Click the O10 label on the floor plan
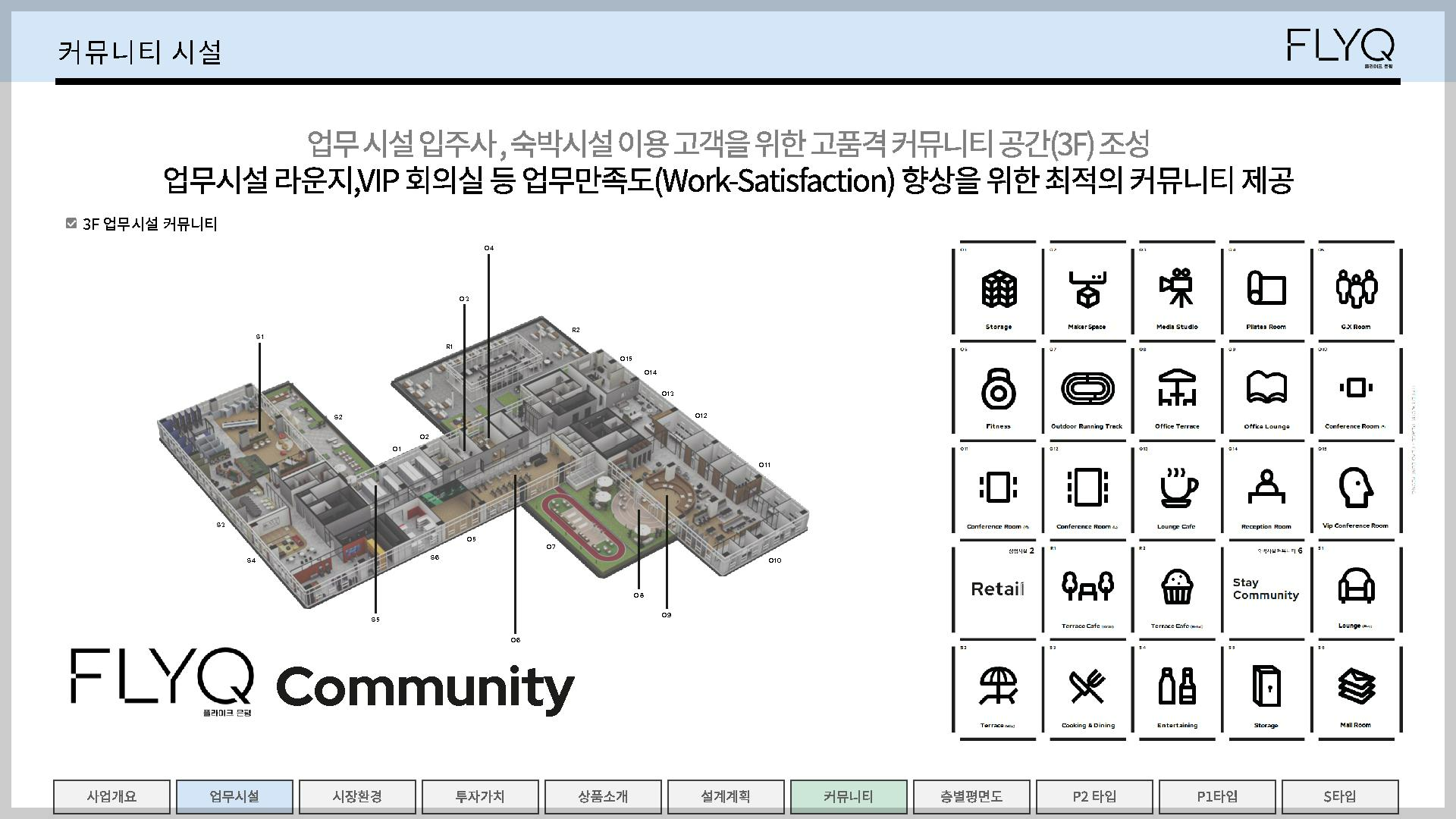Image resolution: width=1456 pixels, height=819 pixels. (x=775, y=560)
